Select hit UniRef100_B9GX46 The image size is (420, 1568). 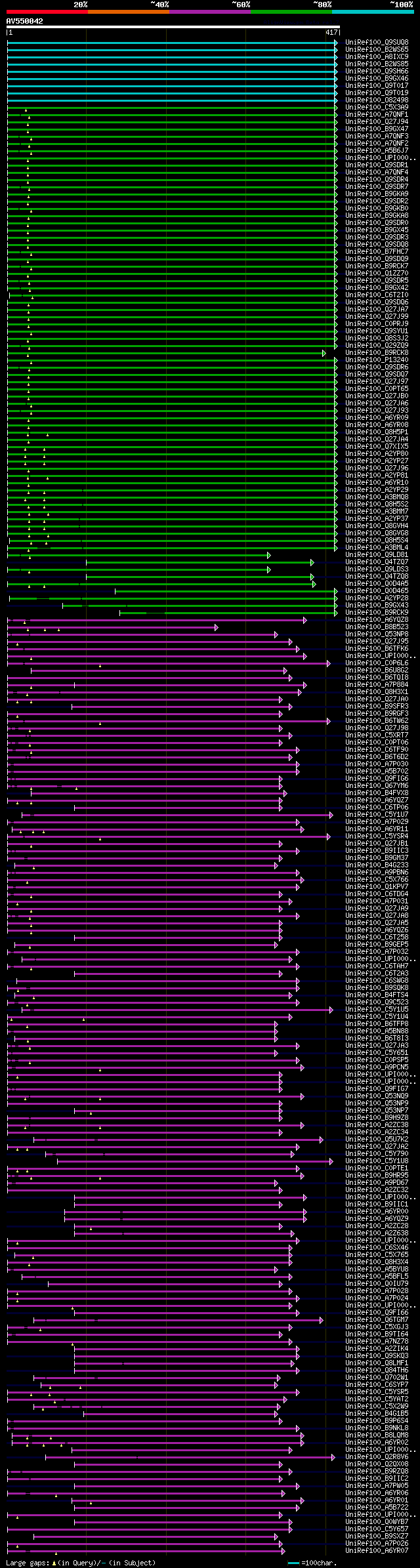click(377, 79)
